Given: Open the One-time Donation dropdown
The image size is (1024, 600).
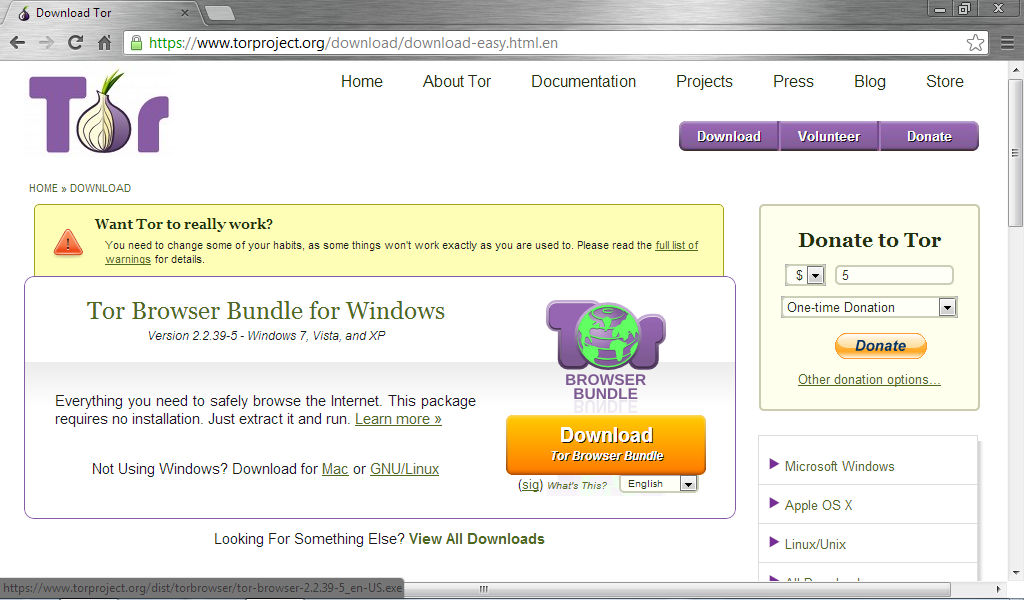Looking at the screenshot, I should (868, 307).
